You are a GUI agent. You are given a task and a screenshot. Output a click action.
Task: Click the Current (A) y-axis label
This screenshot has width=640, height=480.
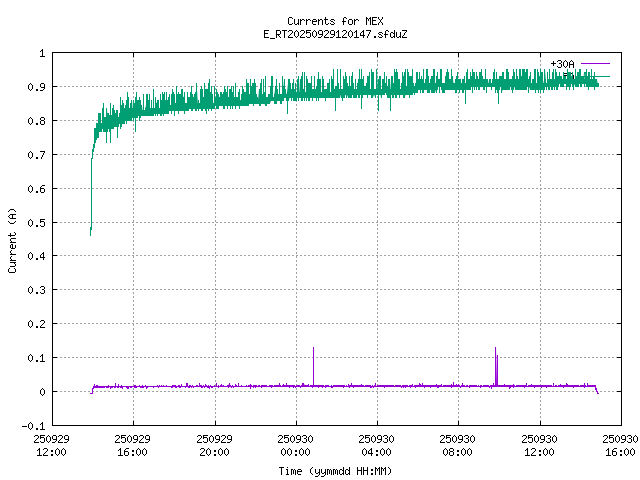13,240
